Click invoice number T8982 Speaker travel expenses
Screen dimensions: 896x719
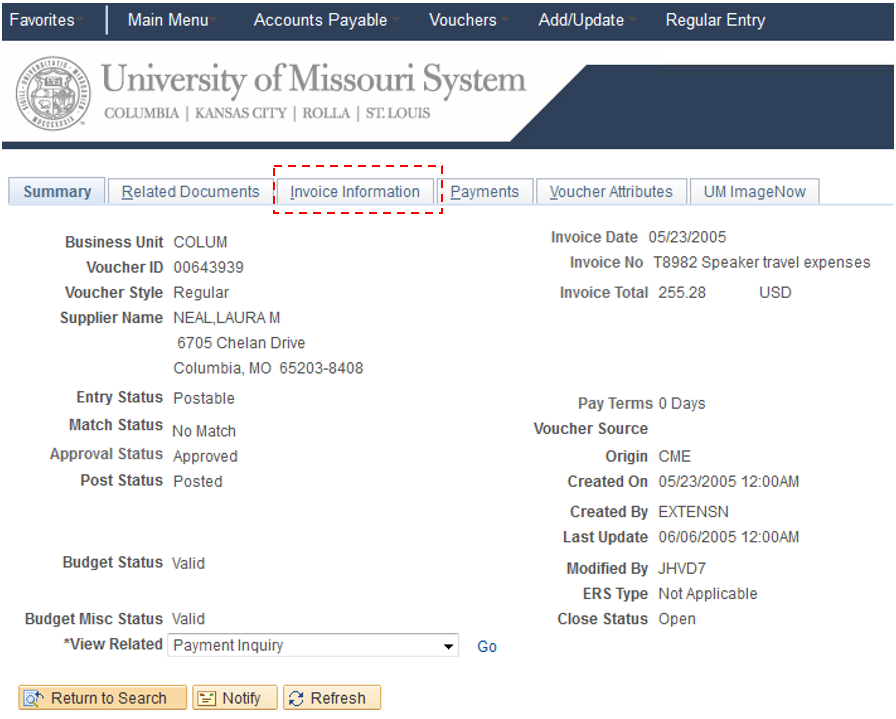tap(762, 262)
